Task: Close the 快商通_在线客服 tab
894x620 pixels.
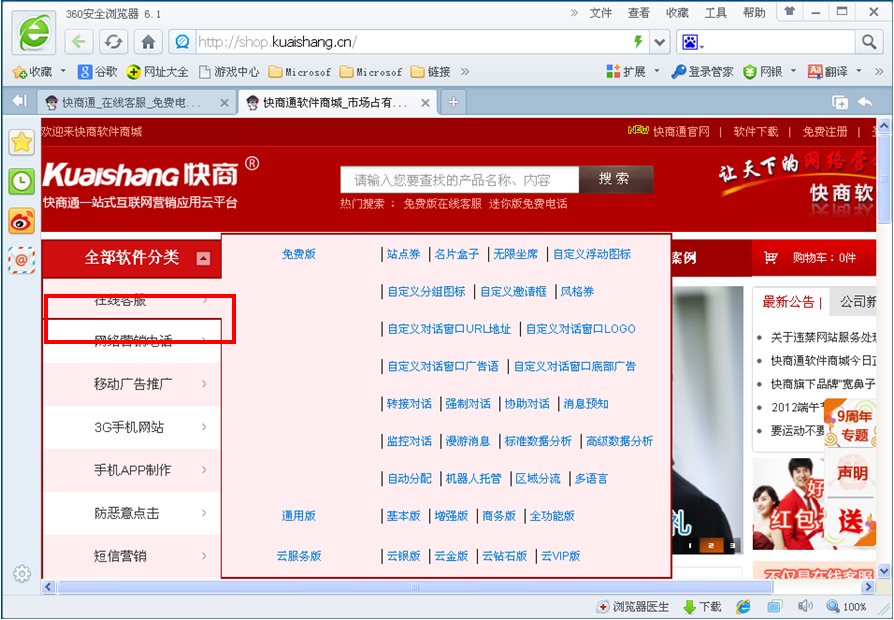Action: click(x=224, y=103)
